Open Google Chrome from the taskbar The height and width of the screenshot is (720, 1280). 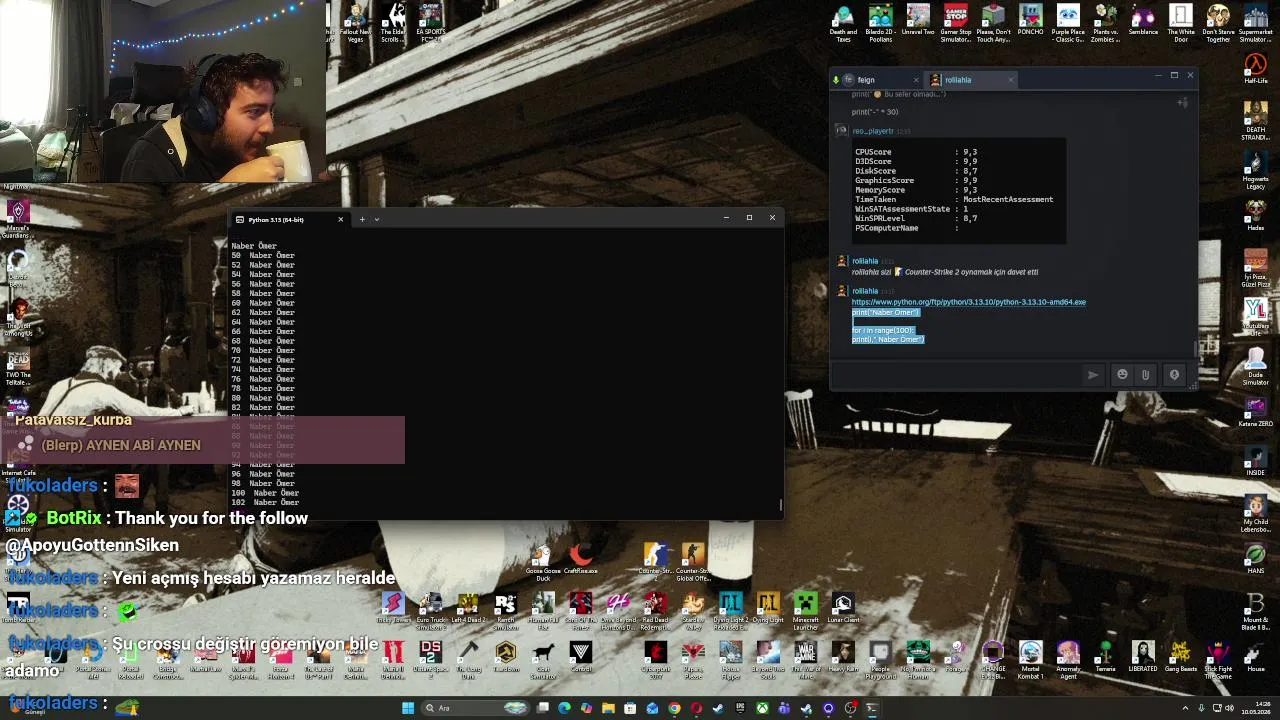[674, 708]
